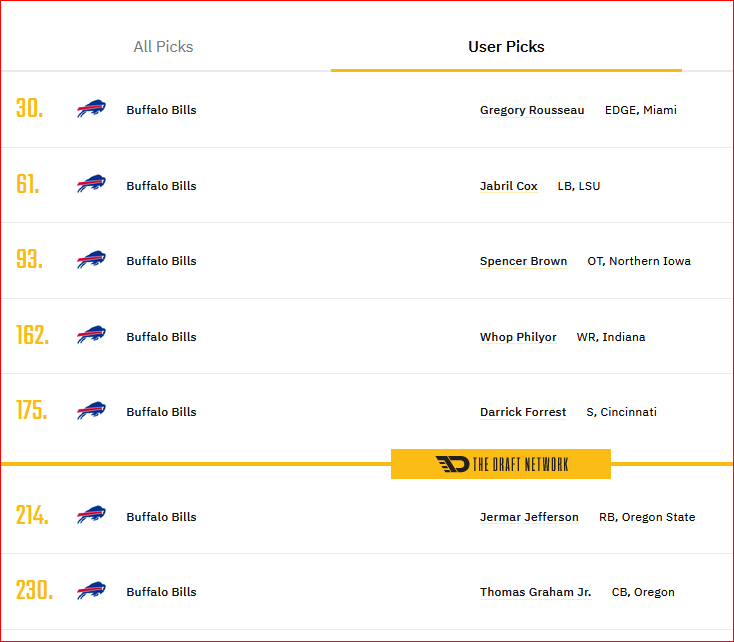
Task: Open Thomas Graham Jr. player link
Action: pos(536,592)
